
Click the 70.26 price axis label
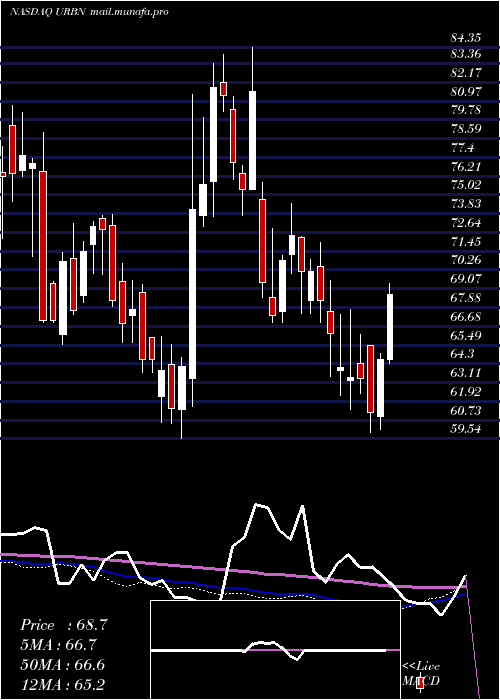pos(466,261)
